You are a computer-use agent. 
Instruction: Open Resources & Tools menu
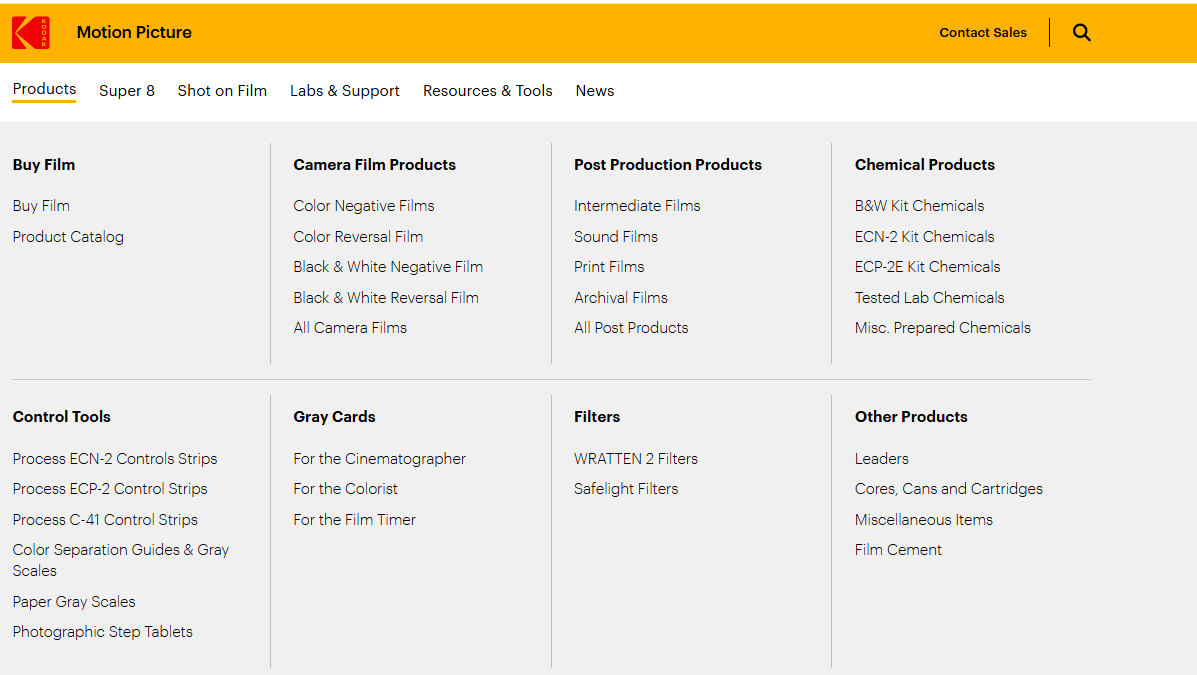(488, 91)
